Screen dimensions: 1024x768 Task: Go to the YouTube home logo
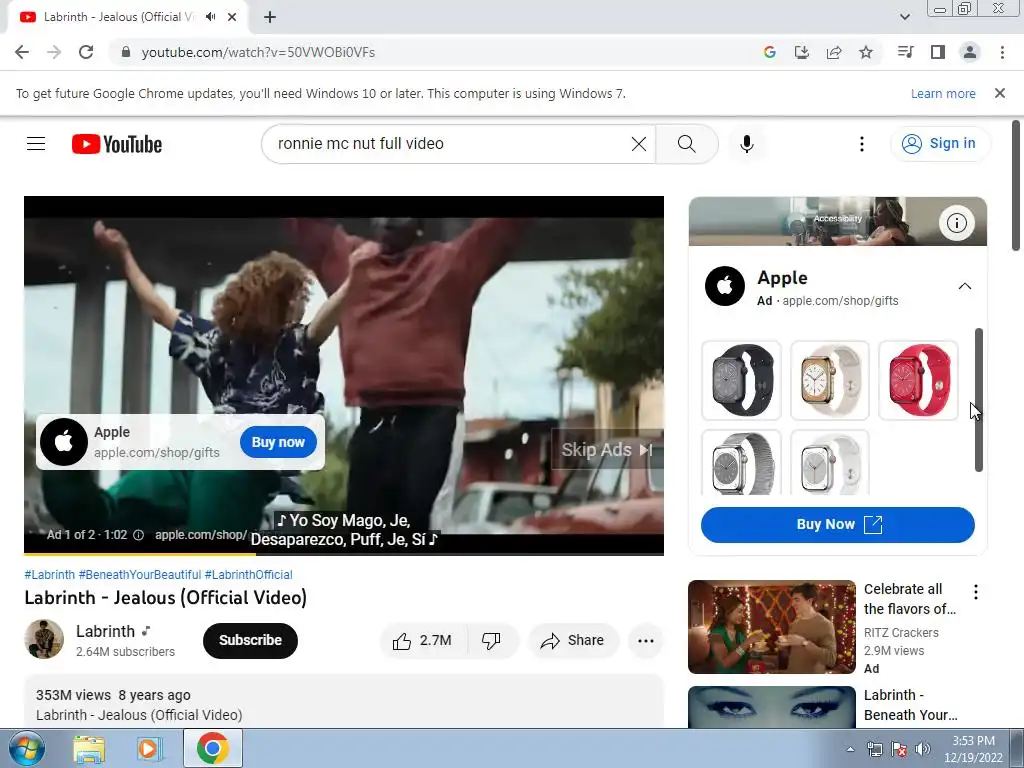[x=117, y=144]
